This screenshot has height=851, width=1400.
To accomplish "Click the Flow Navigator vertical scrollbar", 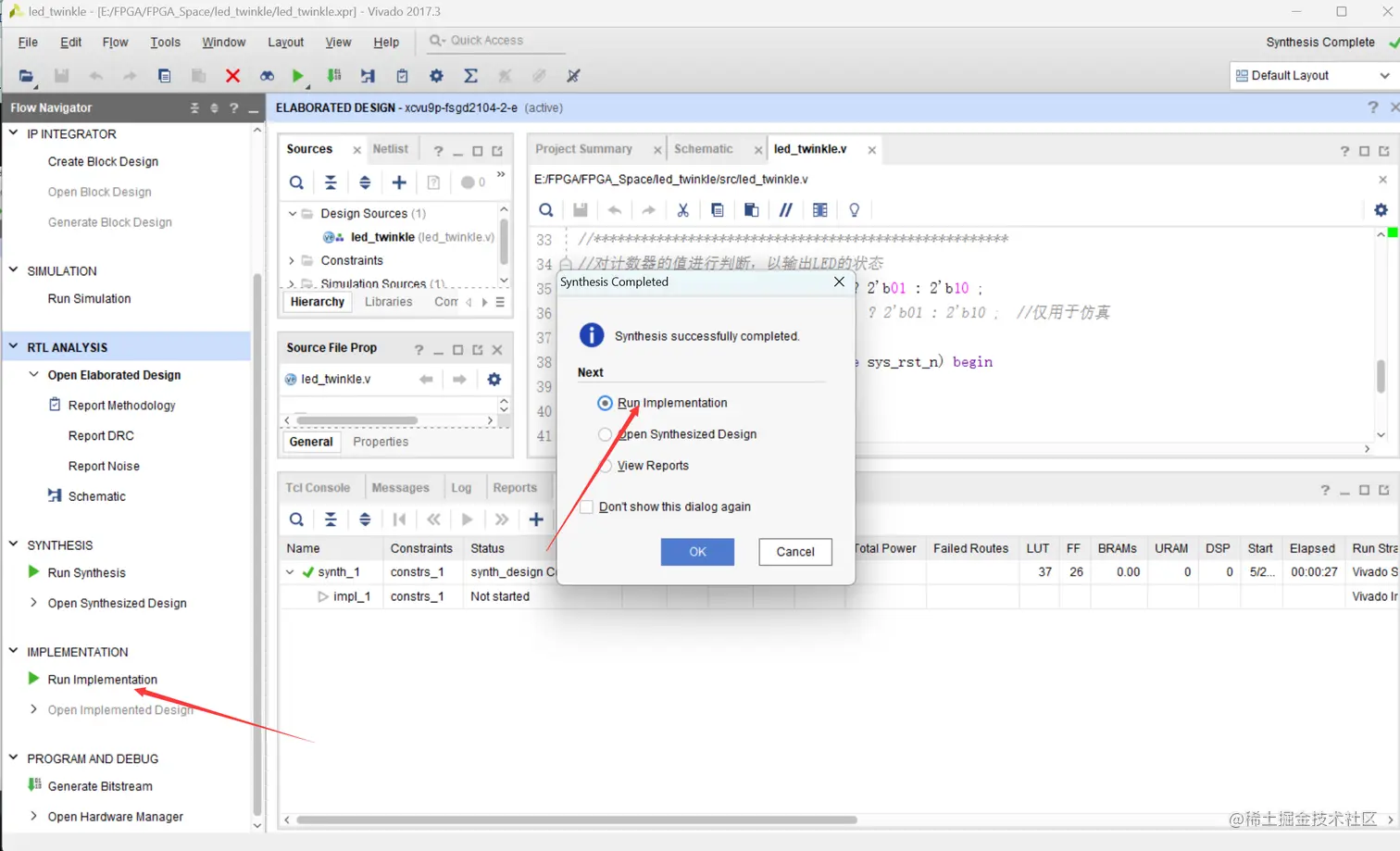I will point(257,546).
